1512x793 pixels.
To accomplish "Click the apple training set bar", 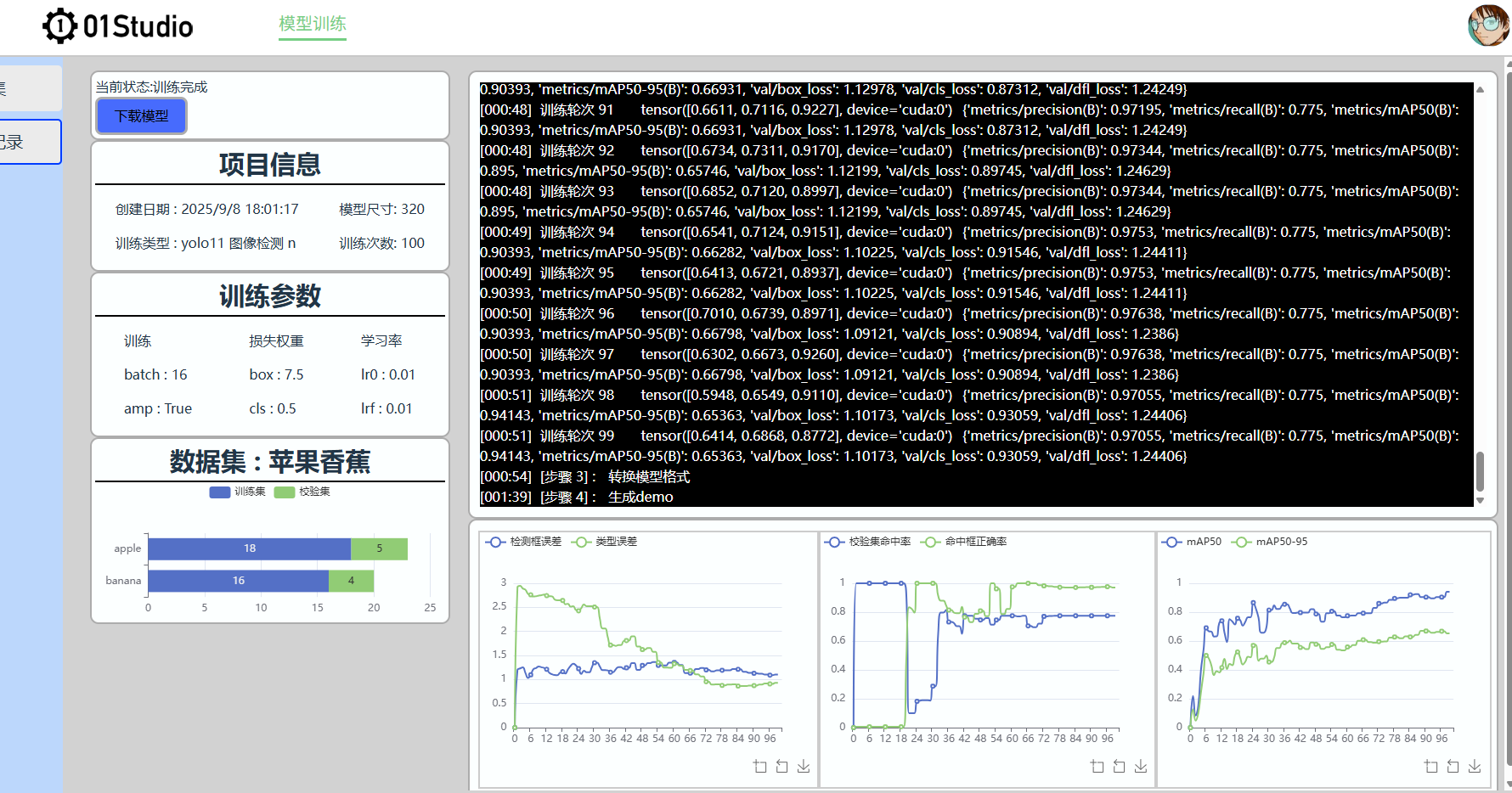I will (x=249, y=548).
